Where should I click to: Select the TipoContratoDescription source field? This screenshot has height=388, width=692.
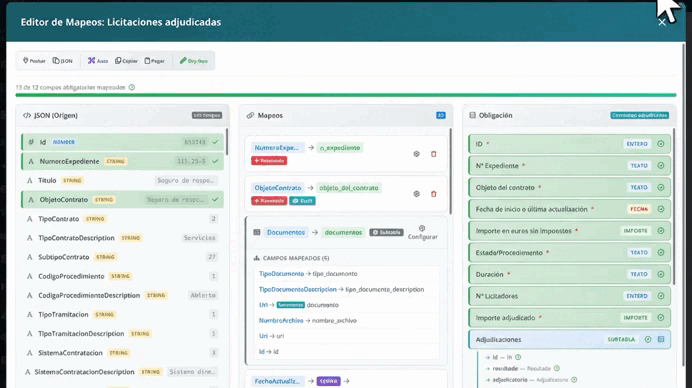pos(122,238)
